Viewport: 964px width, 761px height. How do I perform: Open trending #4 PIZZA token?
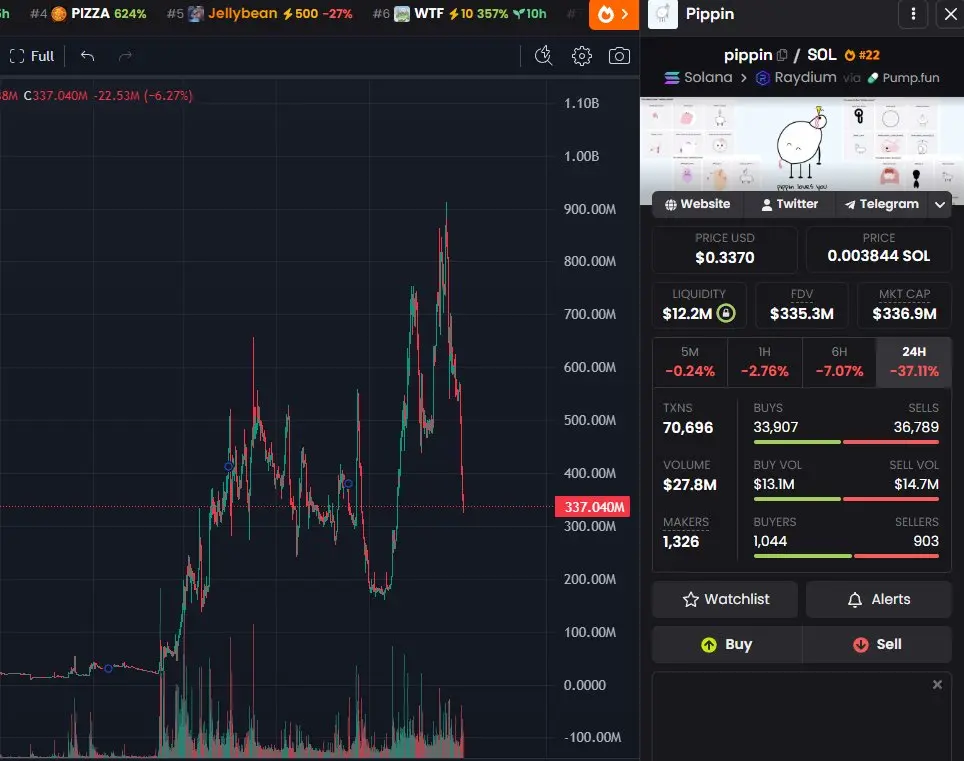click(88, 14)
